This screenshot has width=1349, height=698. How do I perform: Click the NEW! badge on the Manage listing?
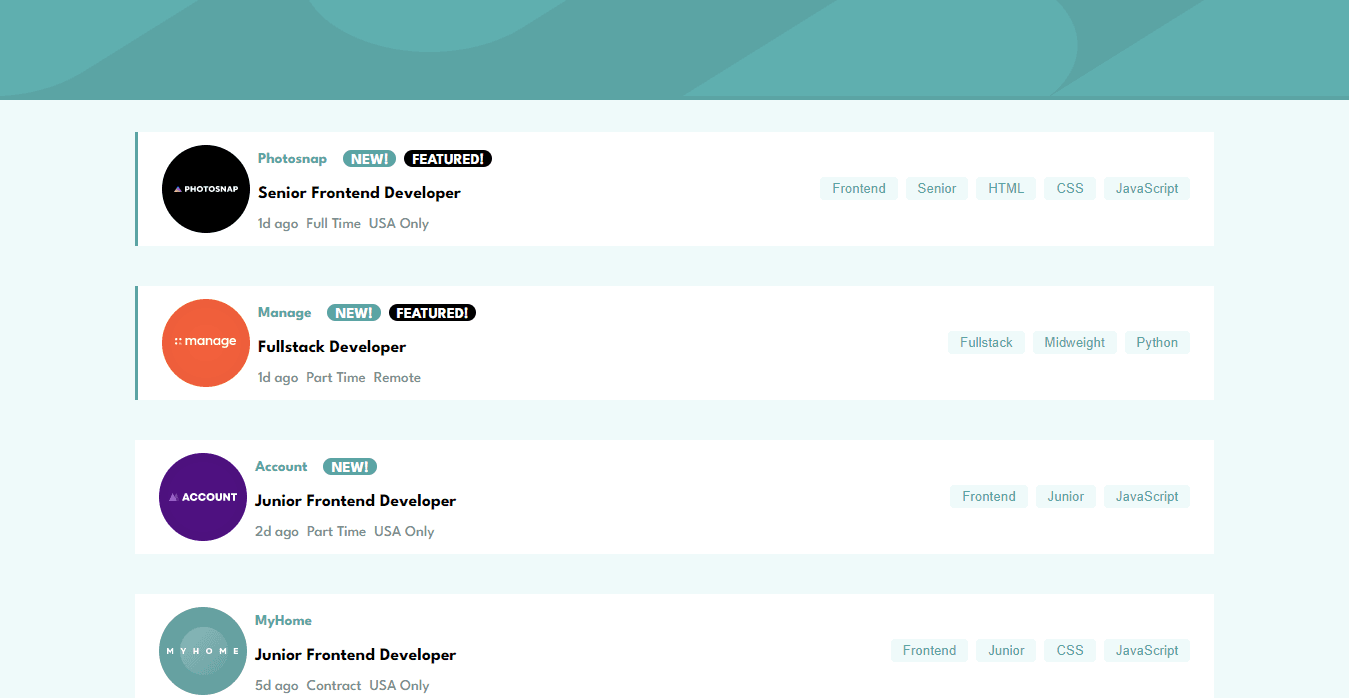tap(353, 312)
